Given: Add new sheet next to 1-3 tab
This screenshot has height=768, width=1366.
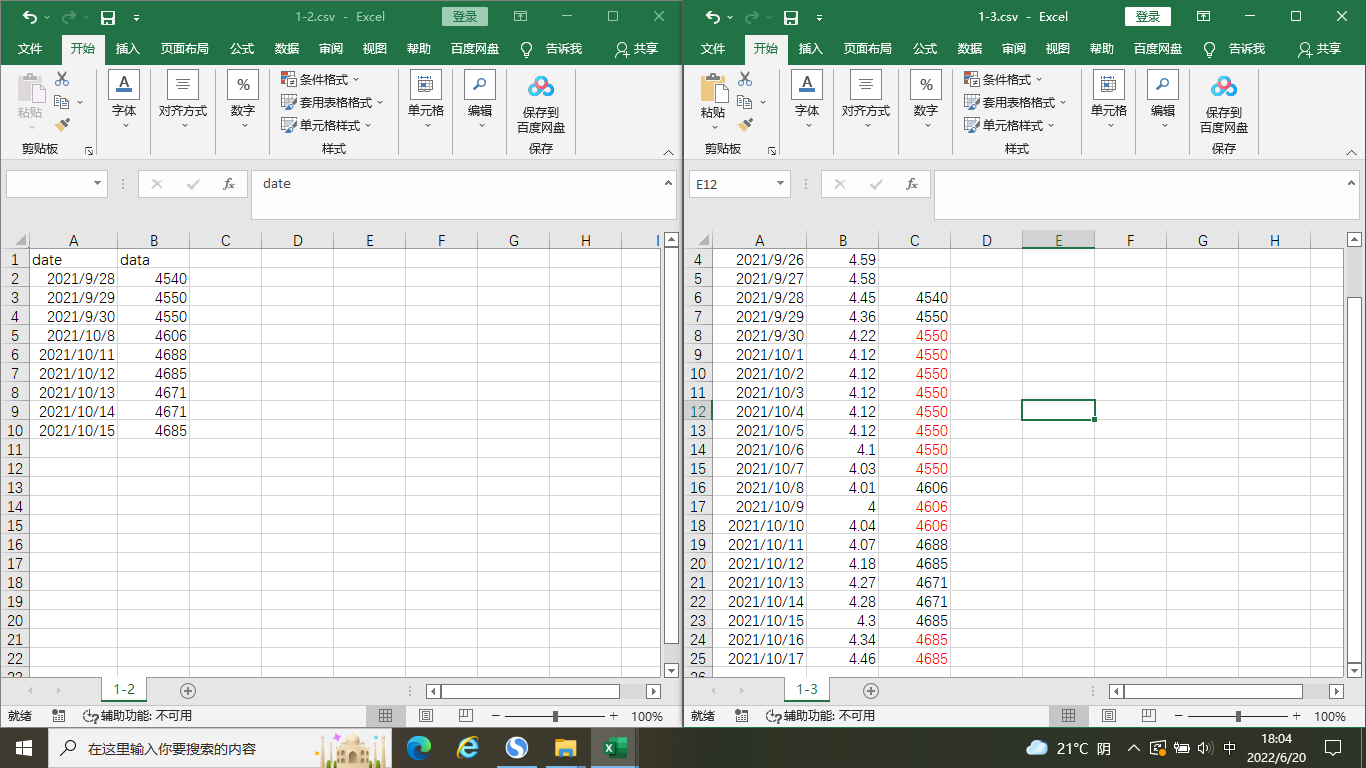Looking at the screenshot, I should pyautogui.click(x=870, y=691).
